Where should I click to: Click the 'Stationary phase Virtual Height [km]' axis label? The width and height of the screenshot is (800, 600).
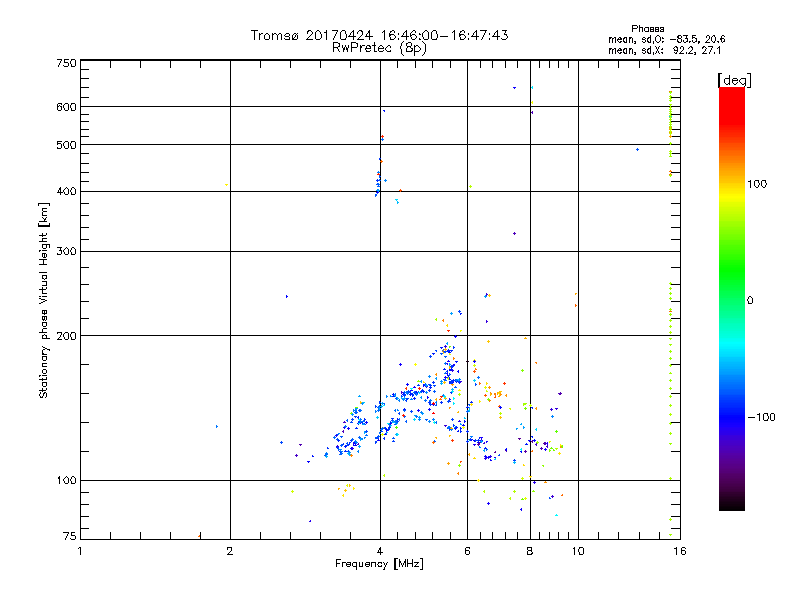pyautogui.click(x=44, y=300)
